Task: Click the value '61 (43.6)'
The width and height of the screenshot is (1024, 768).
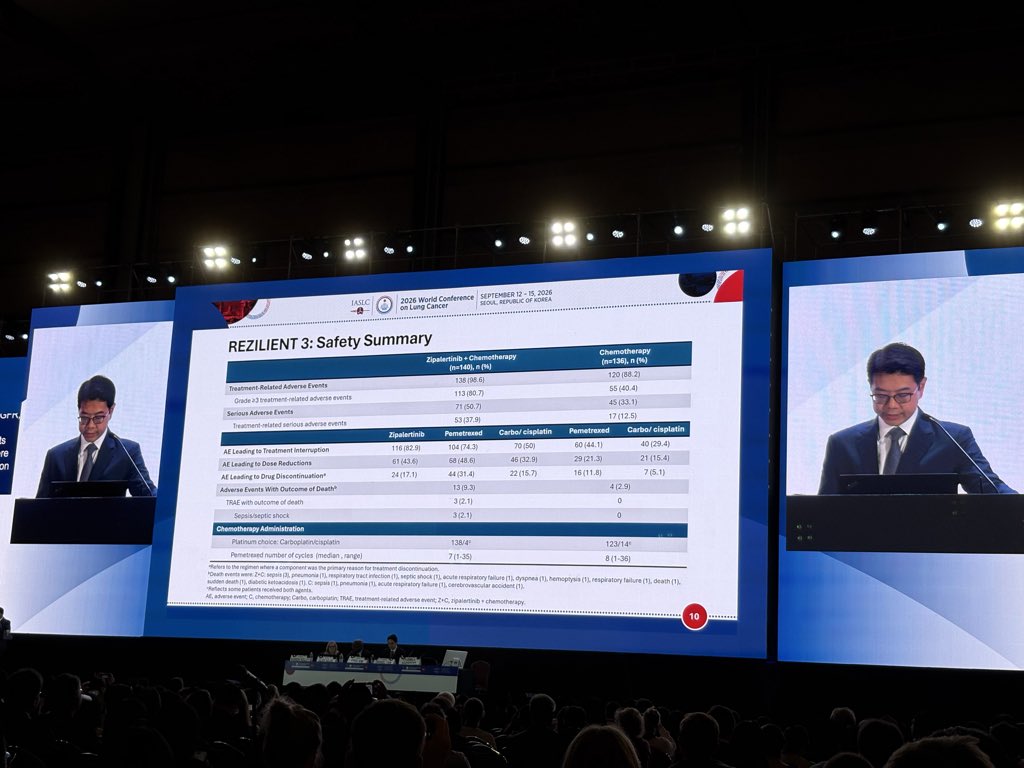Action: [405, 461]
